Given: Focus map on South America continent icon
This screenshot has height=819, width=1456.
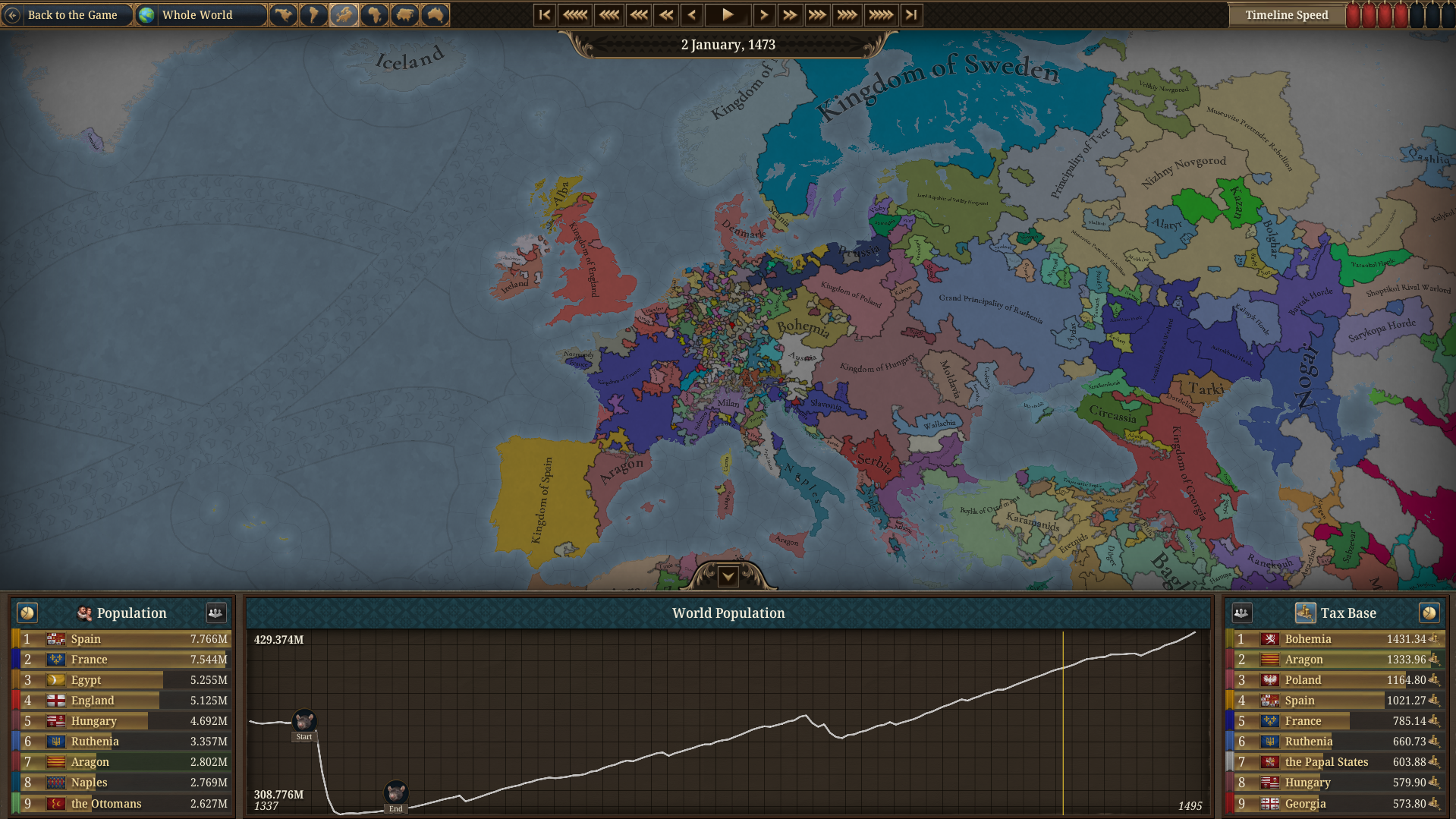Looking at the screenshot, I should pyautogui.click(x=313, y=14).
